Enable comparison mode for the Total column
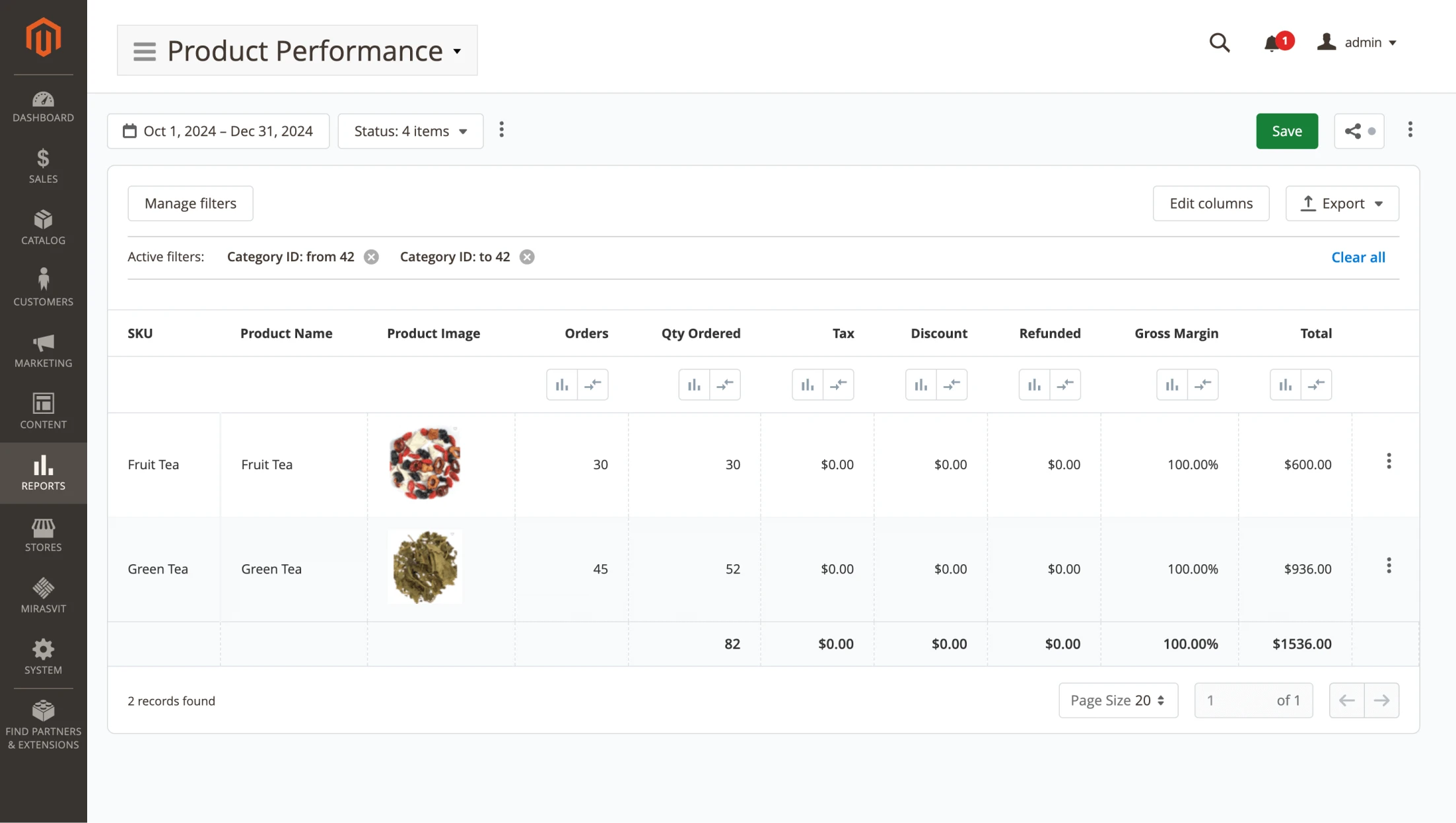The height and width of the screenshot is (823, 1456). point(1317,384)
